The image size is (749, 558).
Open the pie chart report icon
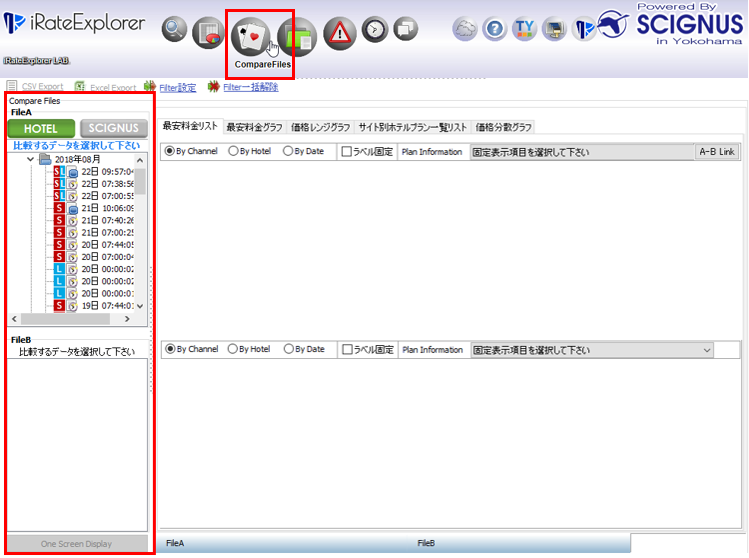(x=209, y=33)
